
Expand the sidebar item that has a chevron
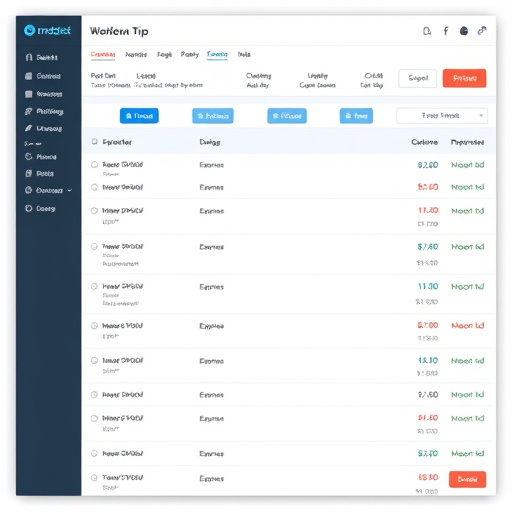coord(48,190)
